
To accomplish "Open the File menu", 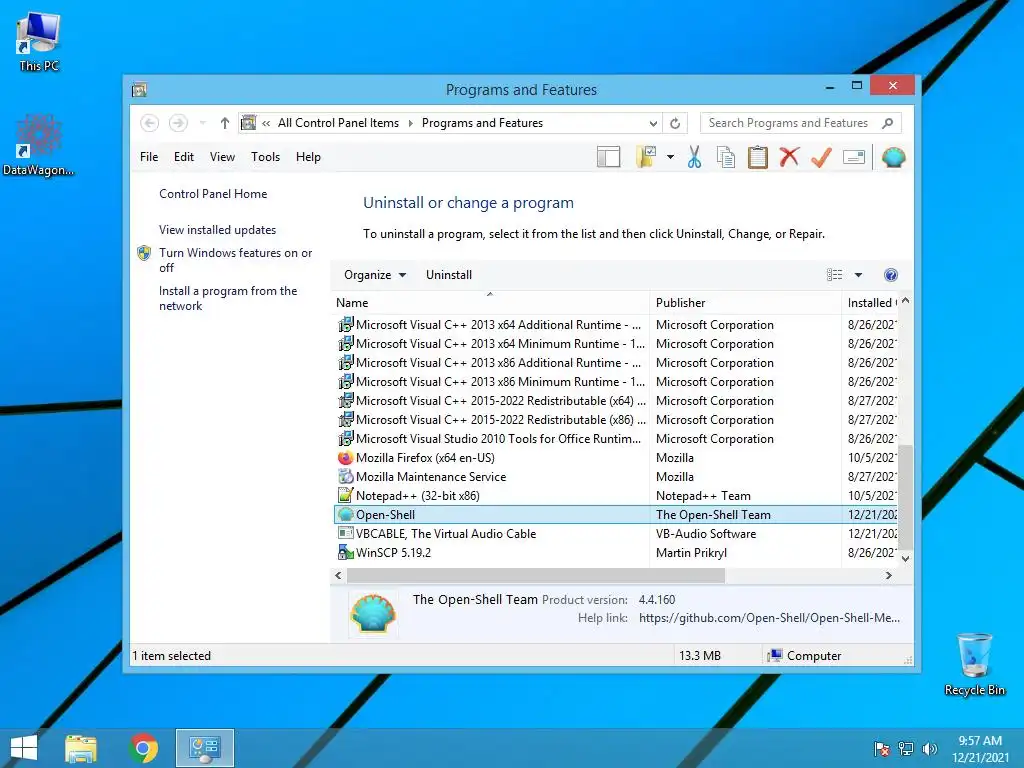I will click(149, 157).
